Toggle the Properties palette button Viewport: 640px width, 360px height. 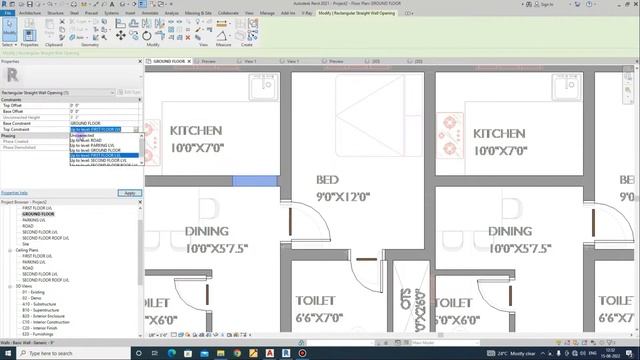[x=29, y=35]
